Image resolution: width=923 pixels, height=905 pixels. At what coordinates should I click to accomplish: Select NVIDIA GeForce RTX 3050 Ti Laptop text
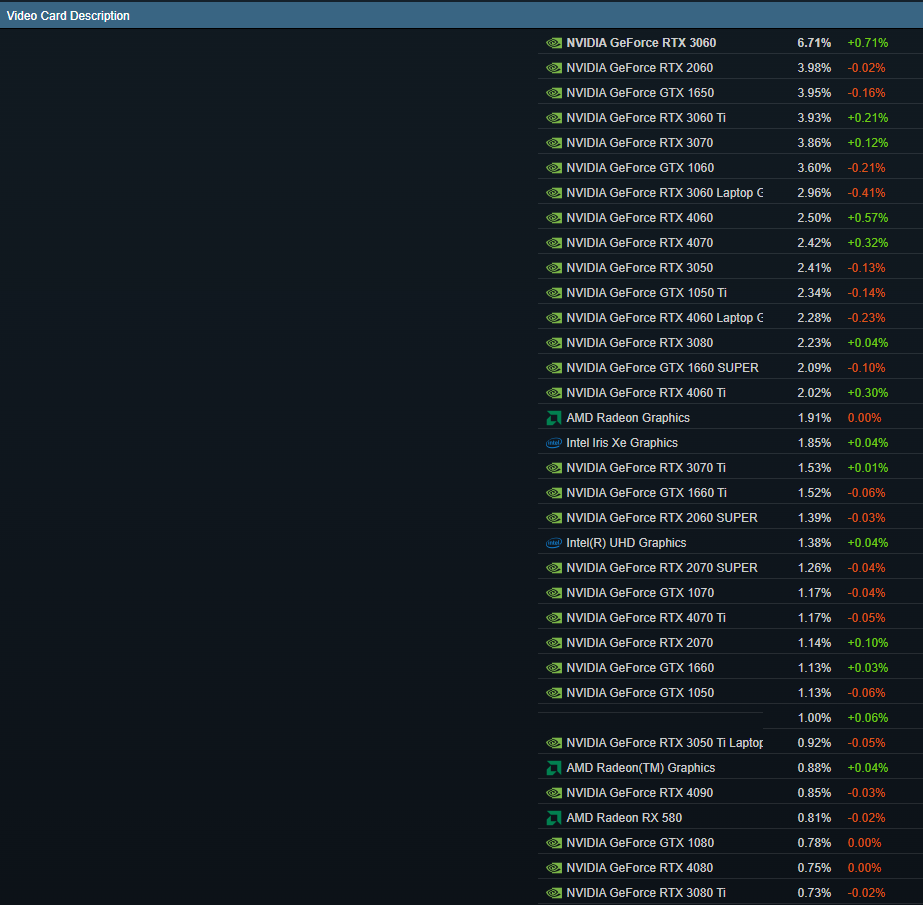665,743
